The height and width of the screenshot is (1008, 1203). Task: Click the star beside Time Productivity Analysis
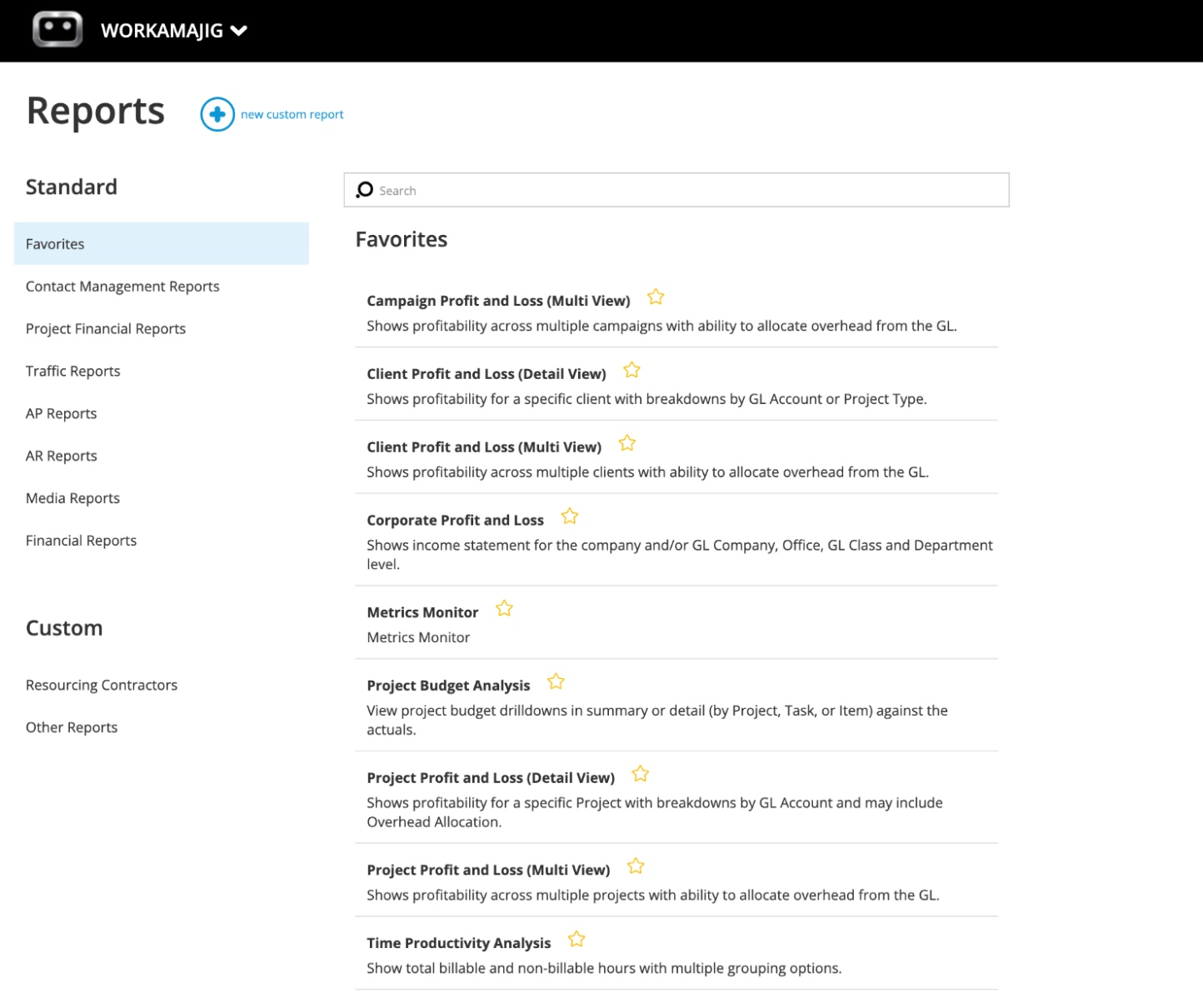(576, 939)
